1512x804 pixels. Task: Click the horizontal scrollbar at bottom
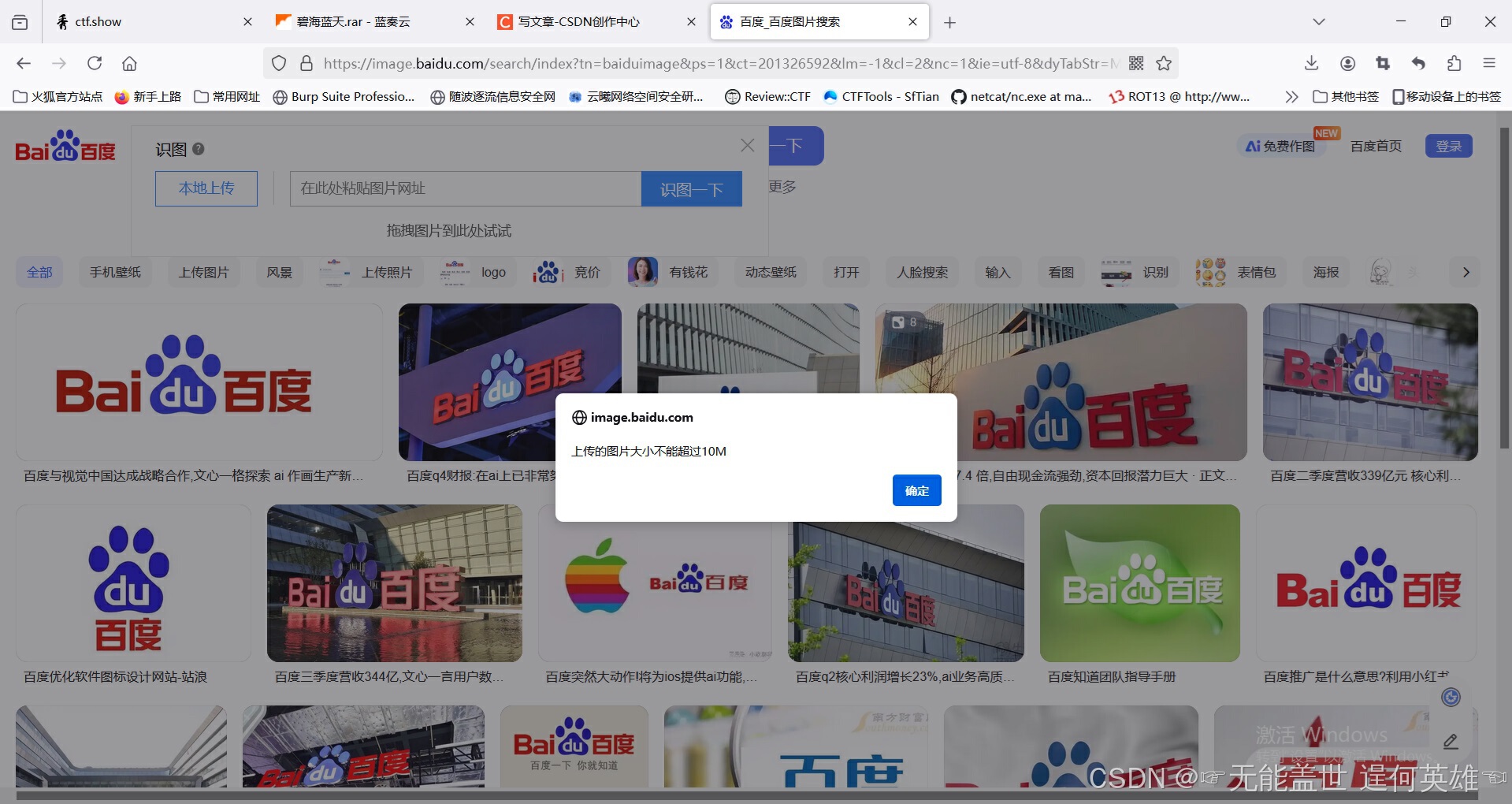pos(747,796)
